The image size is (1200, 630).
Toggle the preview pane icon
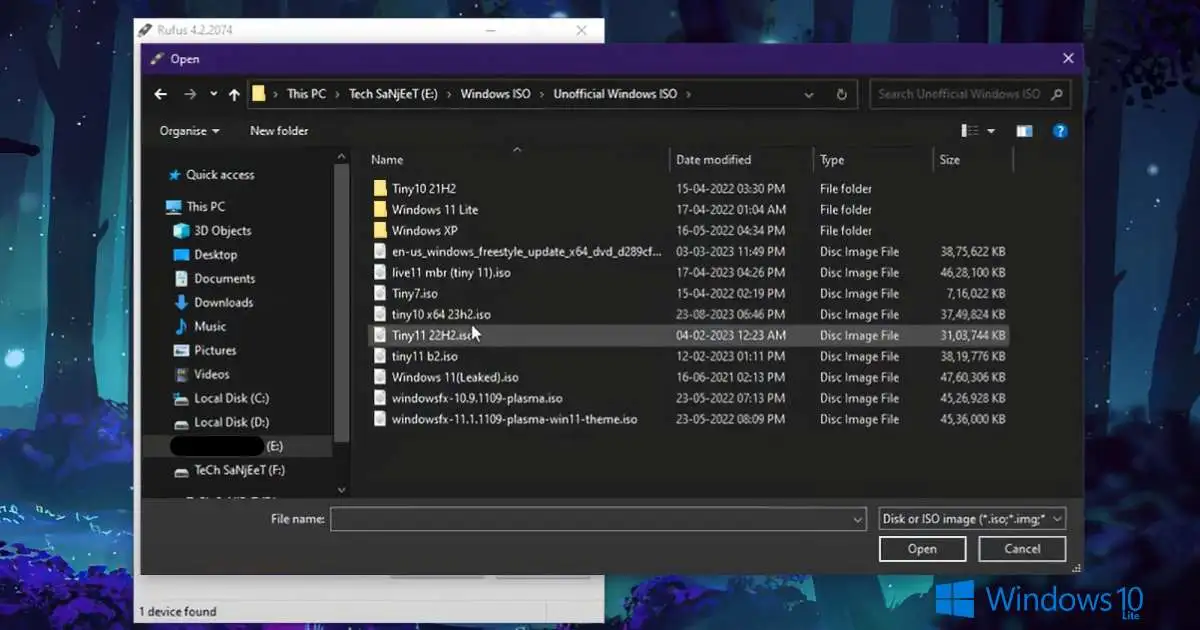coord(1024,131)
